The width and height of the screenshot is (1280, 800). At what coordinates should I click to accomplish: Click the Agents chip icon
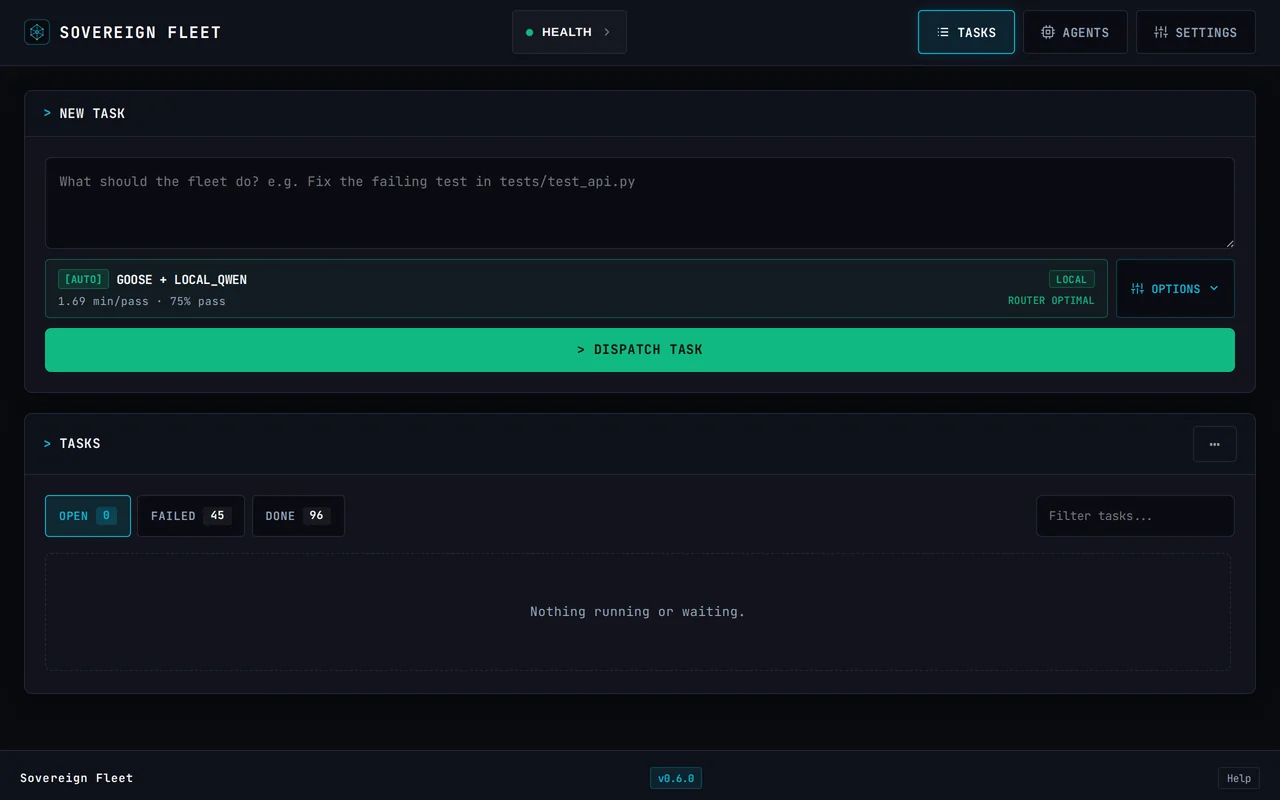(1048, 32)
